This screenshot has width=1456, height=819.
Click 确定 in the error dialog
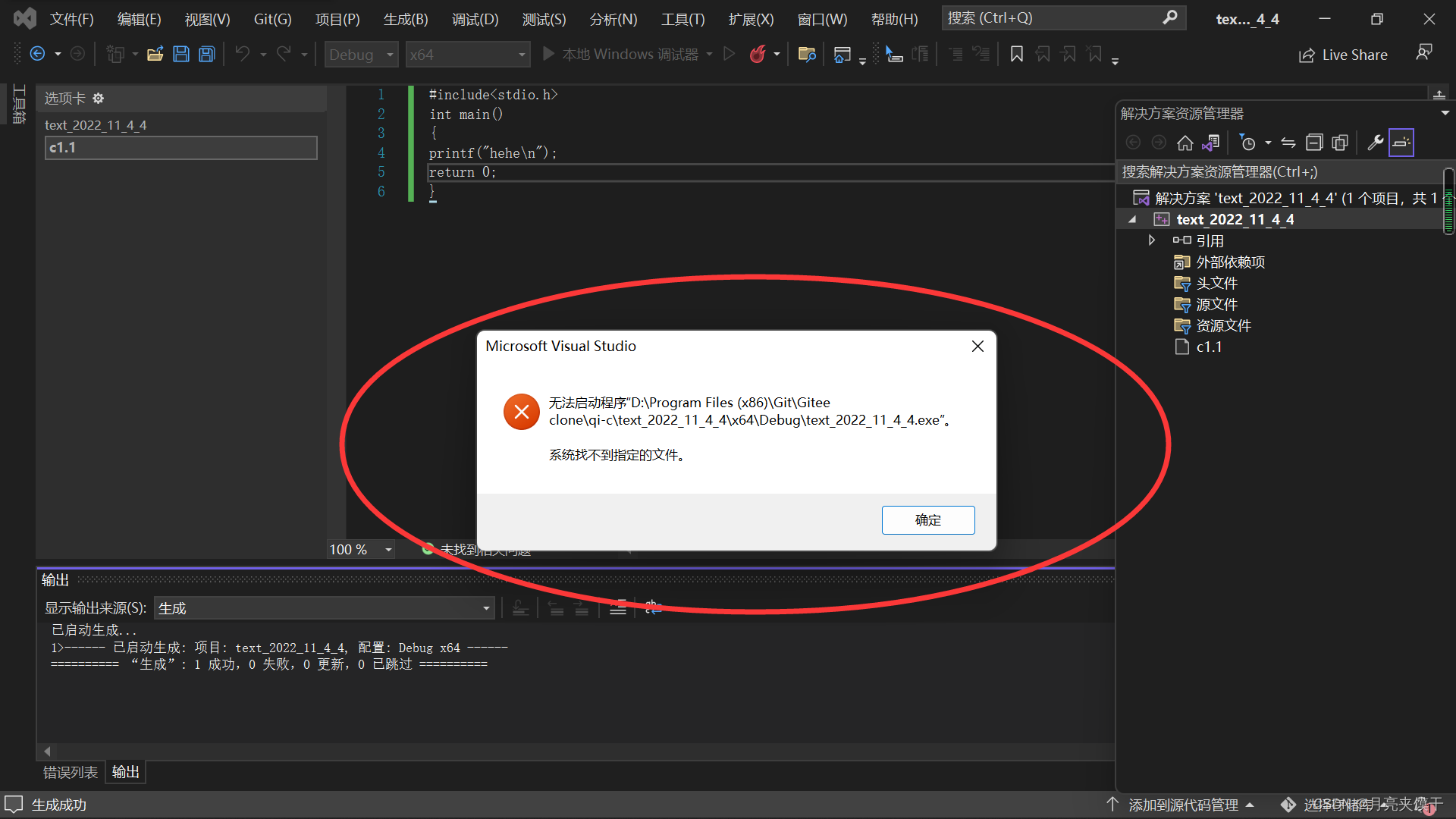pos(927,520)
